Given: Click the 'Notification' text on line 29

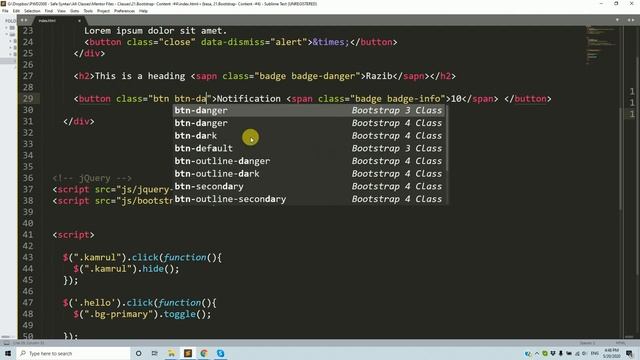Looking at the screenshot, I should (x=249, y=99).
